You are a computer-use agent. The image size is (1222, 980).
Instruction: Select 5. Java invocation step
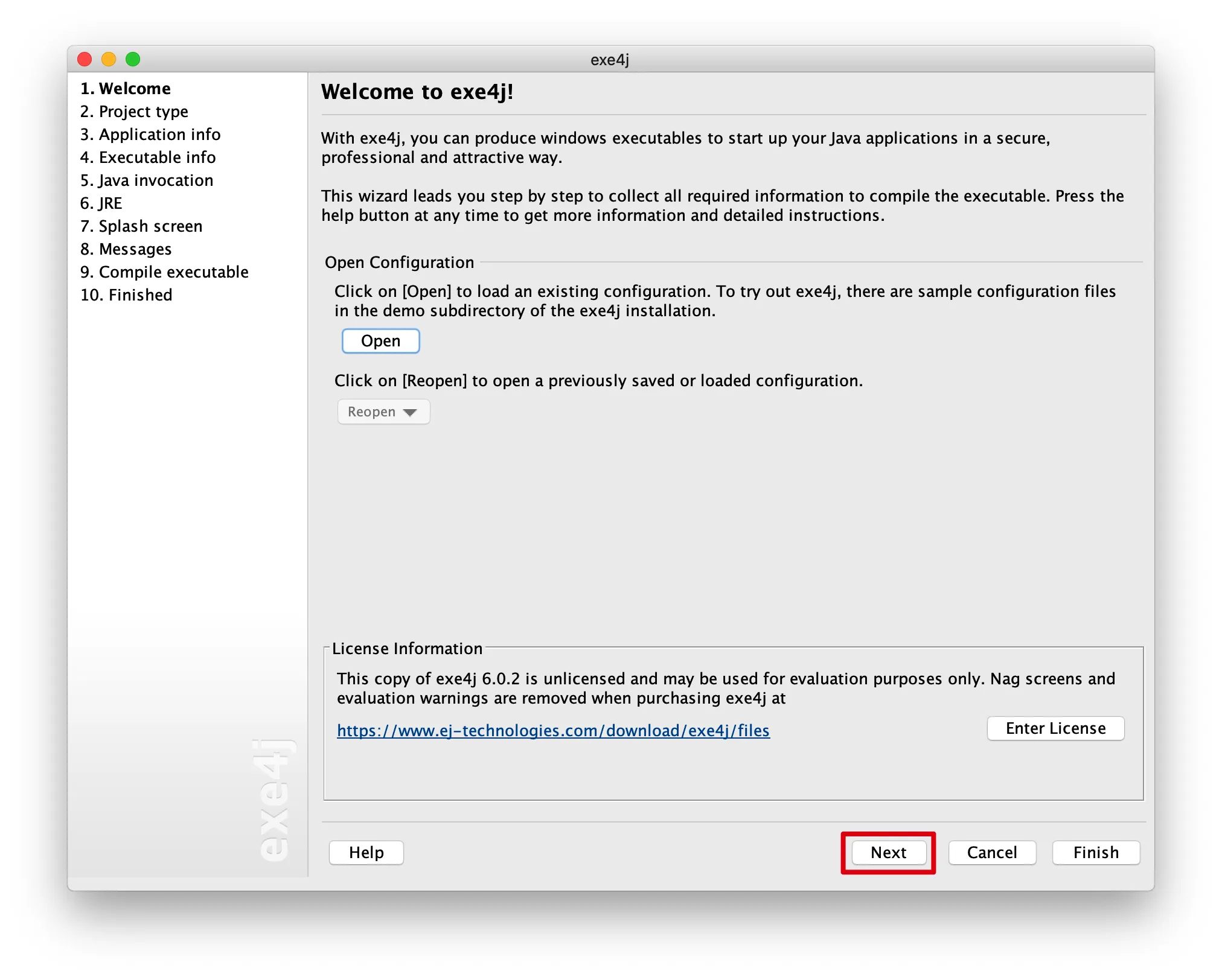coord(147,180)
